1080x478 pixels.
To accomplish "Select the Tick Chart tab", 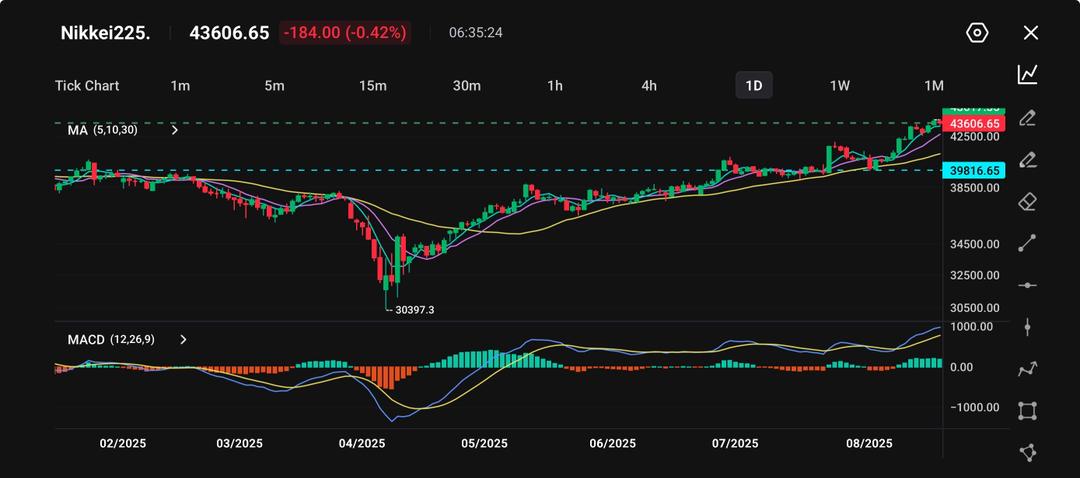I will [87, 86].
